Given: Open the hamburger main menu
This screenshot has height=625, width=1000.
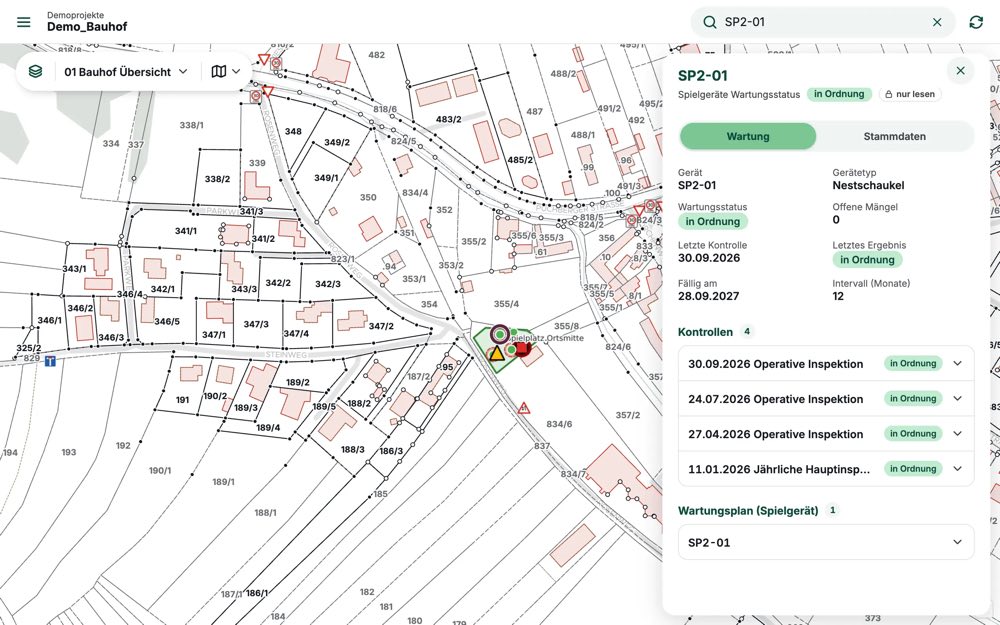Looking at the screenshot, I should (x=24, y=22).
